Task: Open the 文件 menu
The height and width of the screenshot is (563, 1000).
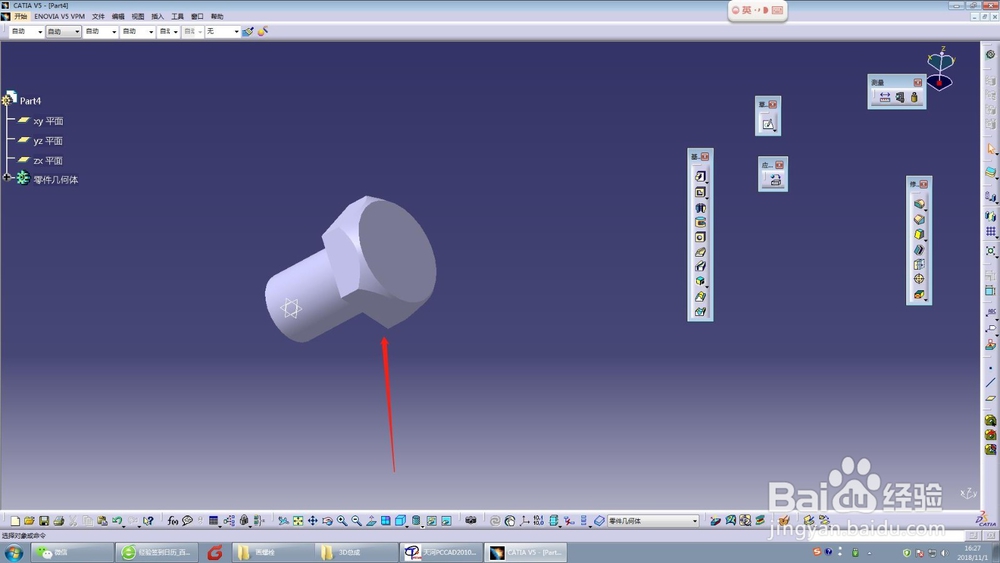Action: [98, 17]
